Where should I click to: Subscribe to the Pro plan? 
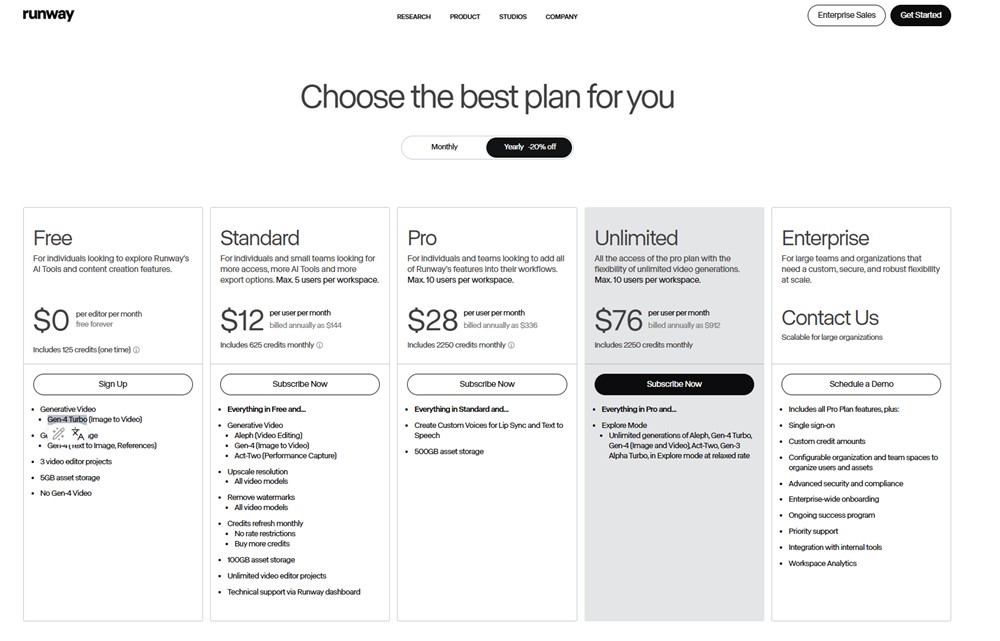487,384
